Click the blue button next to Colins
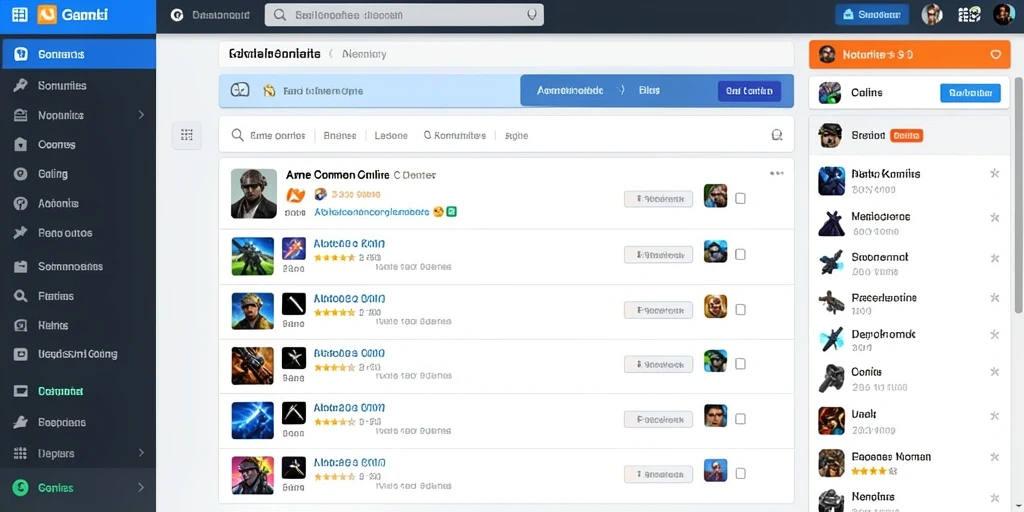Image resolution: width=1024 pixels, height=512 pixels. [970, 93]
